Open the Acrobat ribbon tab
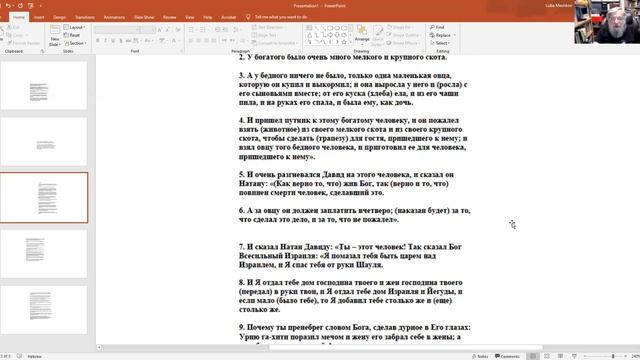 (x=229, y=17)
